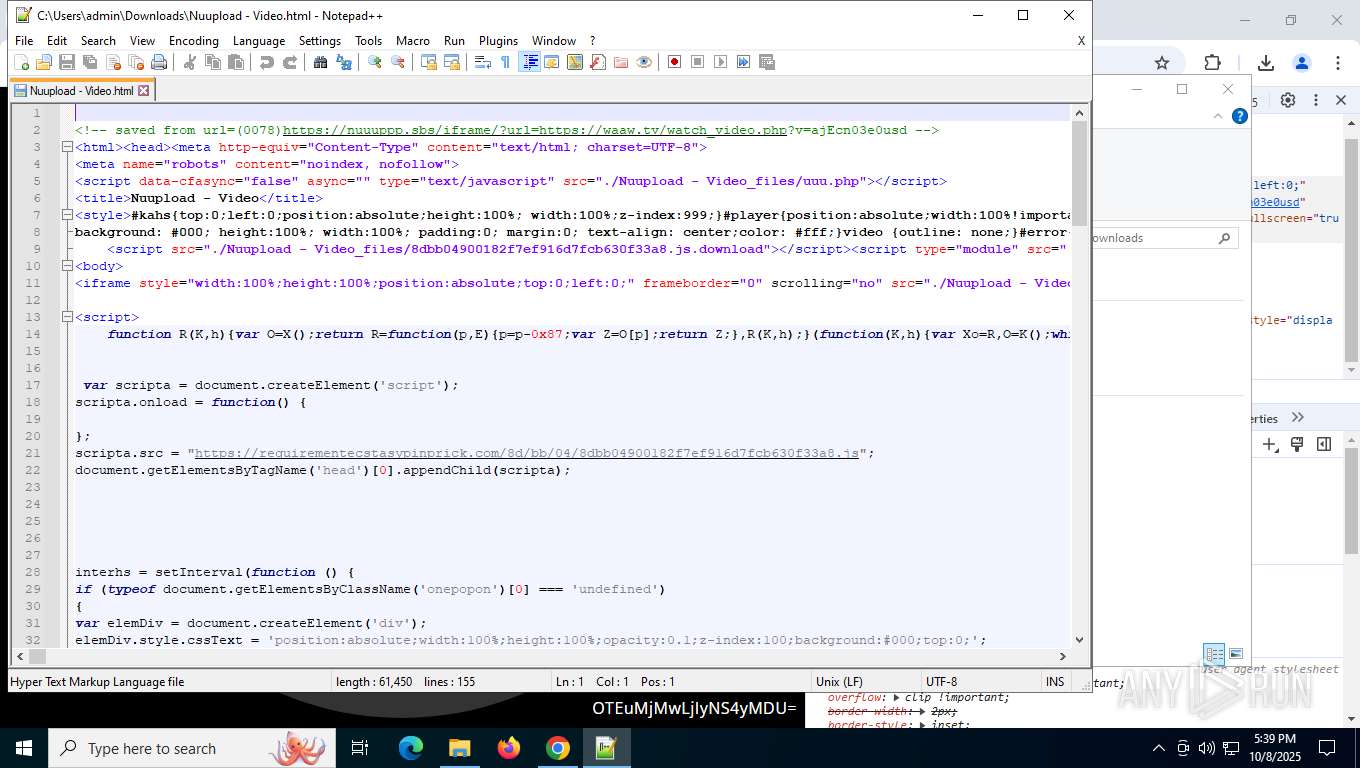1360x768 pixels.
Task: Open Chrome downloads icon
Action: click(x=1265, y=62)
